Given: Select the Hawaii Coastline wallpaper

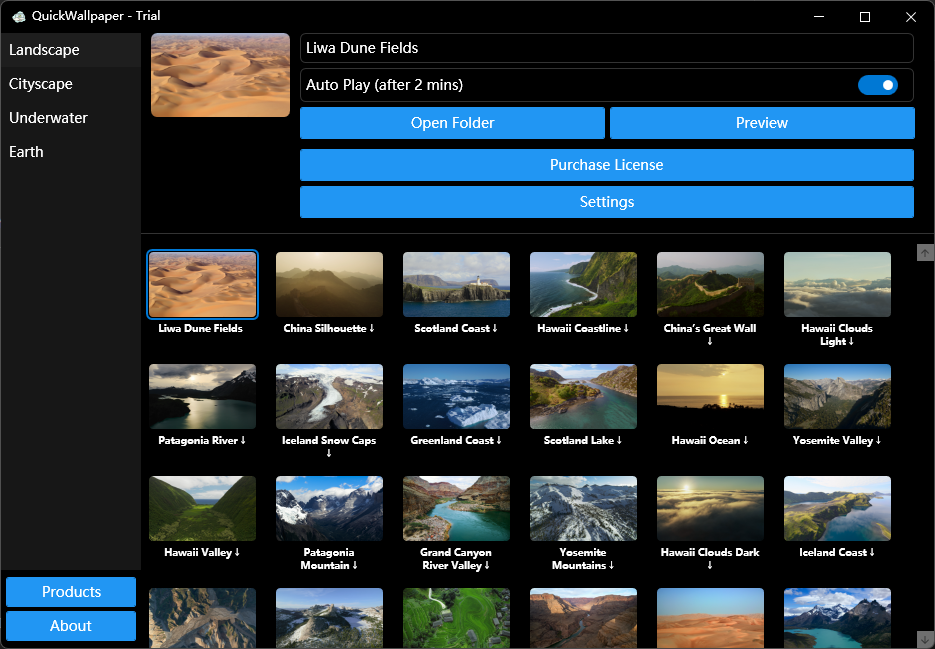Looking at the screenshot, I should (x=583, y=284).
